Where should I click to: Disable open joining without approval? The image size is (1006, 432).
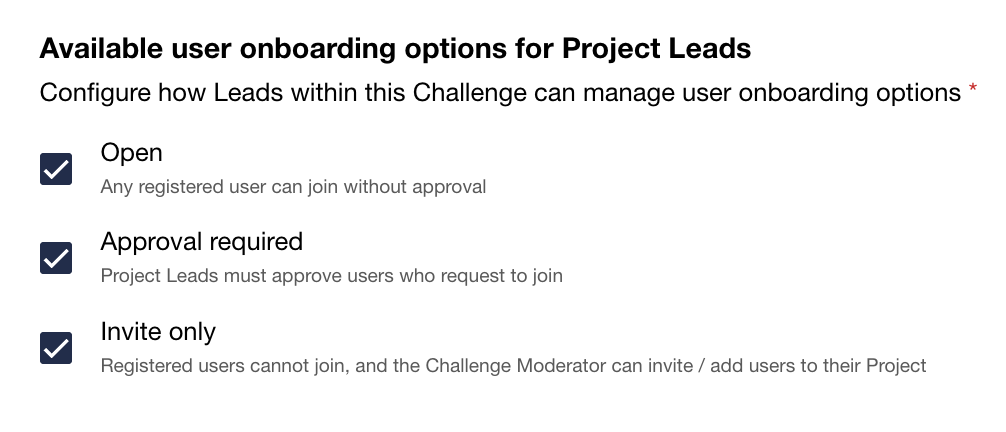(56, 169)
